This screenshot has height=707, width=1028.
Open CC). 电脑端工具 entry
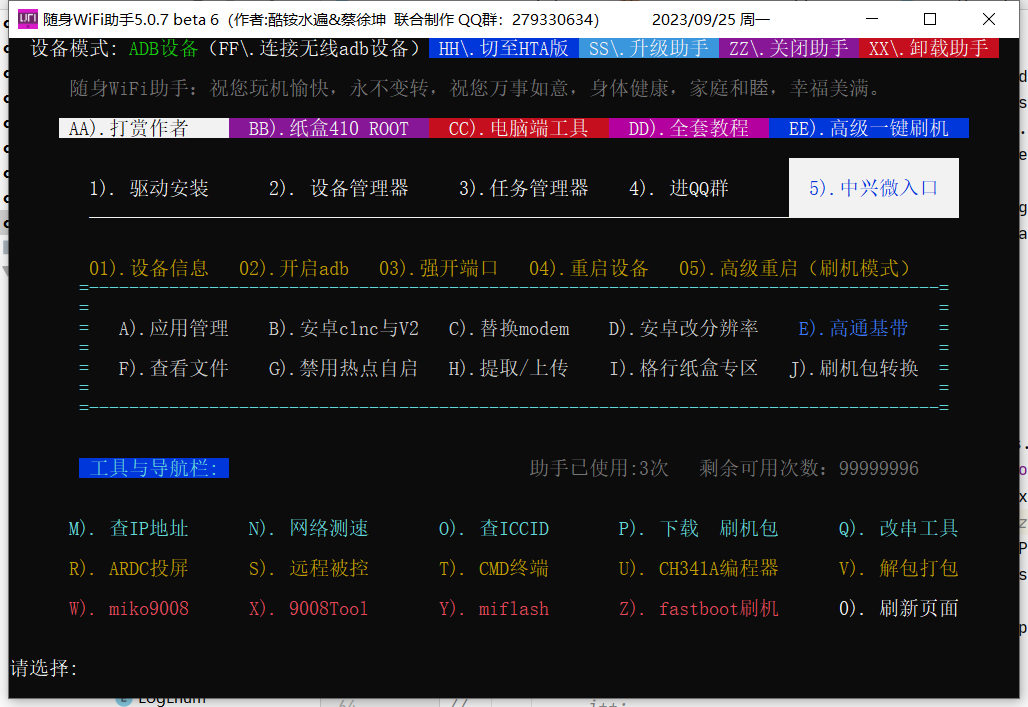coord(519,128)
